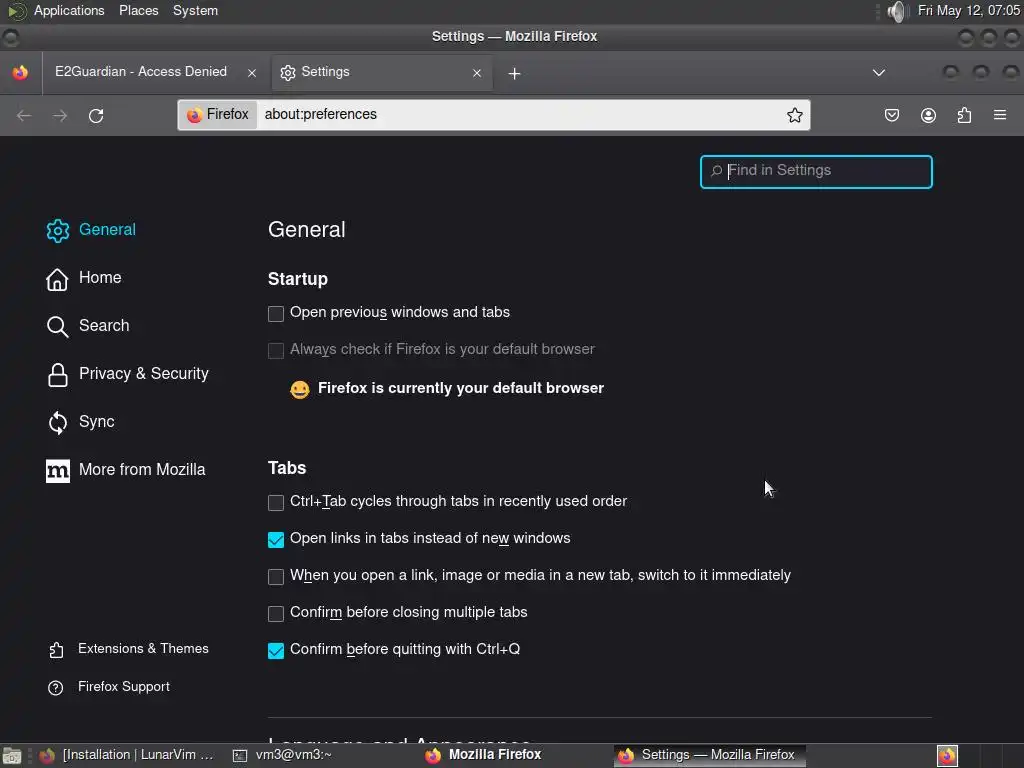Click the date and time clock
The height and width of the screenshot is (768, 1024).
[968, 10]
